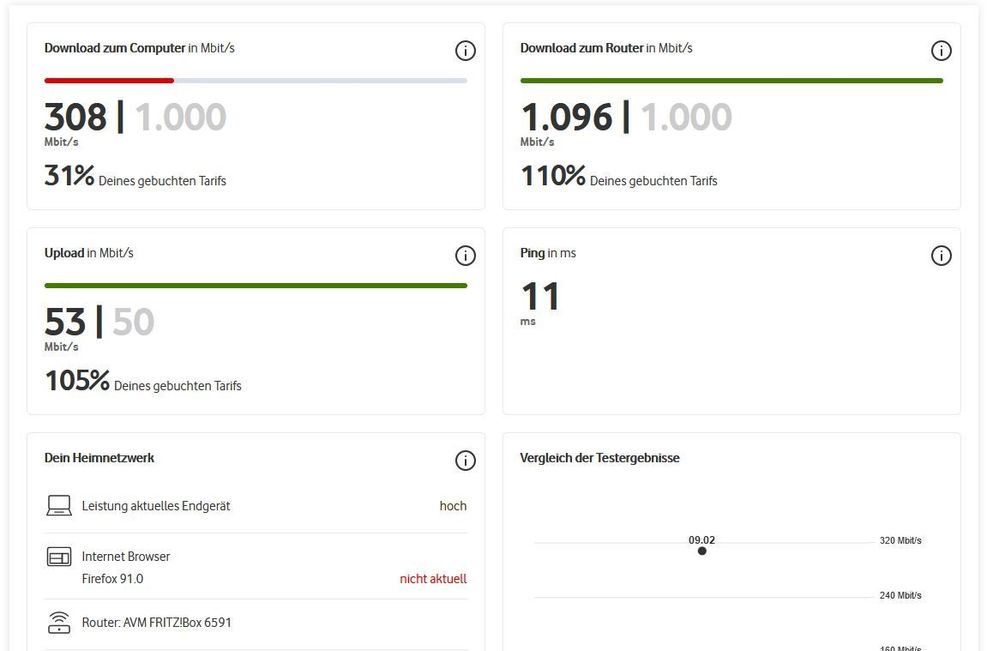Open info for Download zum Router

point(941,50)
